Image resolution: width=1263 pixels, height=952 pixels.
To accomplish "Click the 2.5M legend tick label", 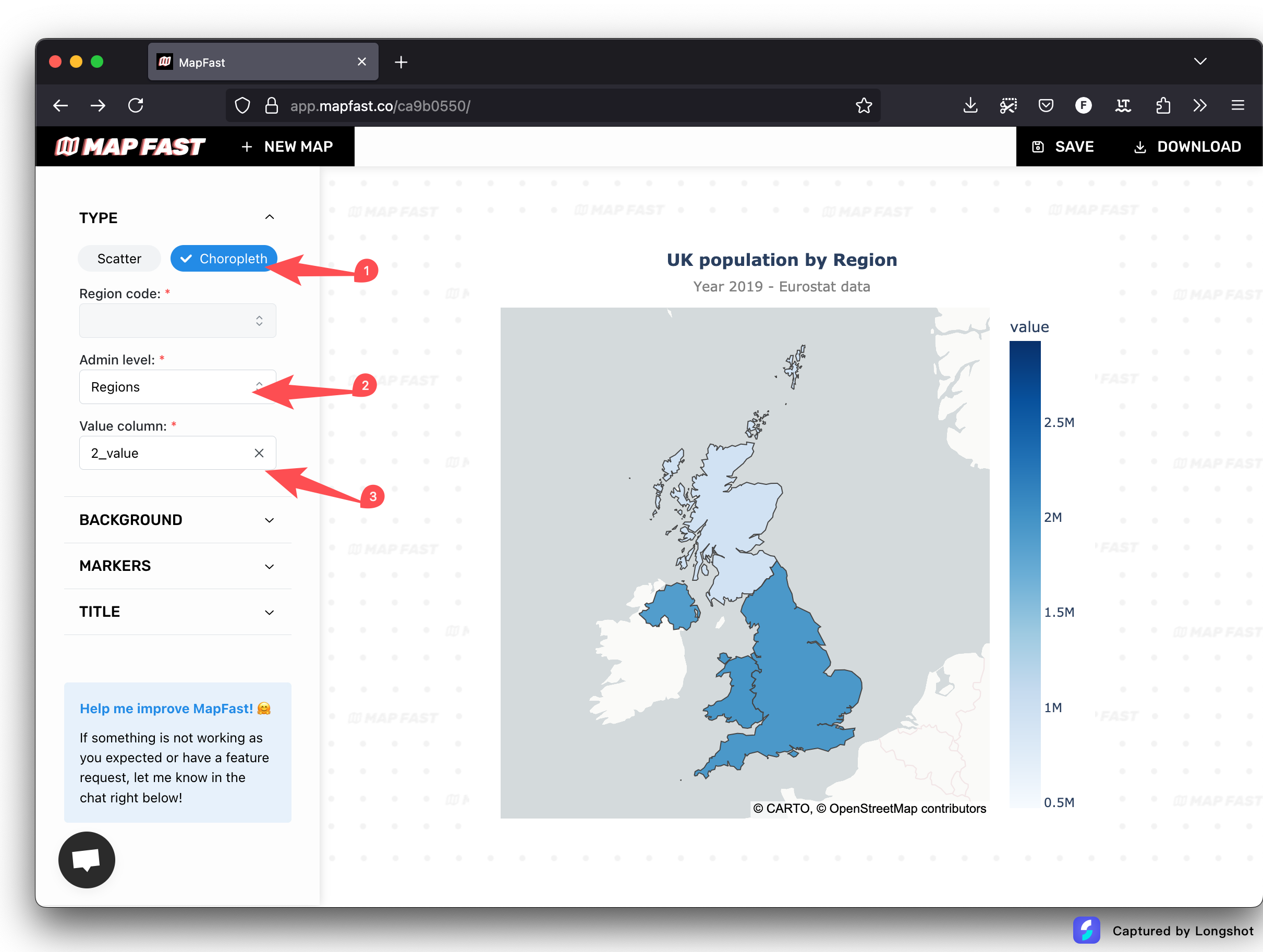I will pos(1059,422).
